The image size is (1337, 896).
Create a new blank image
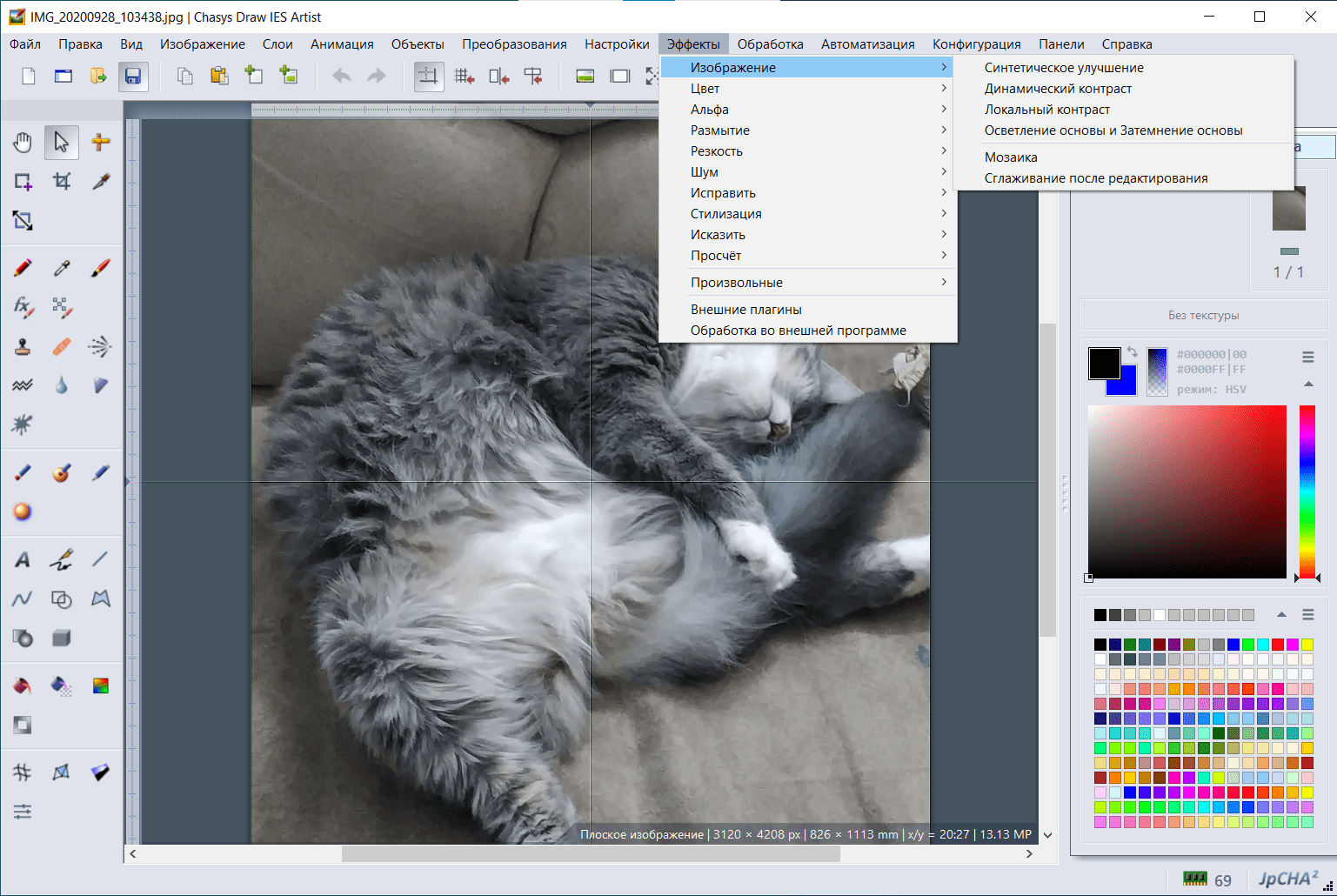[x=29, y=77]
